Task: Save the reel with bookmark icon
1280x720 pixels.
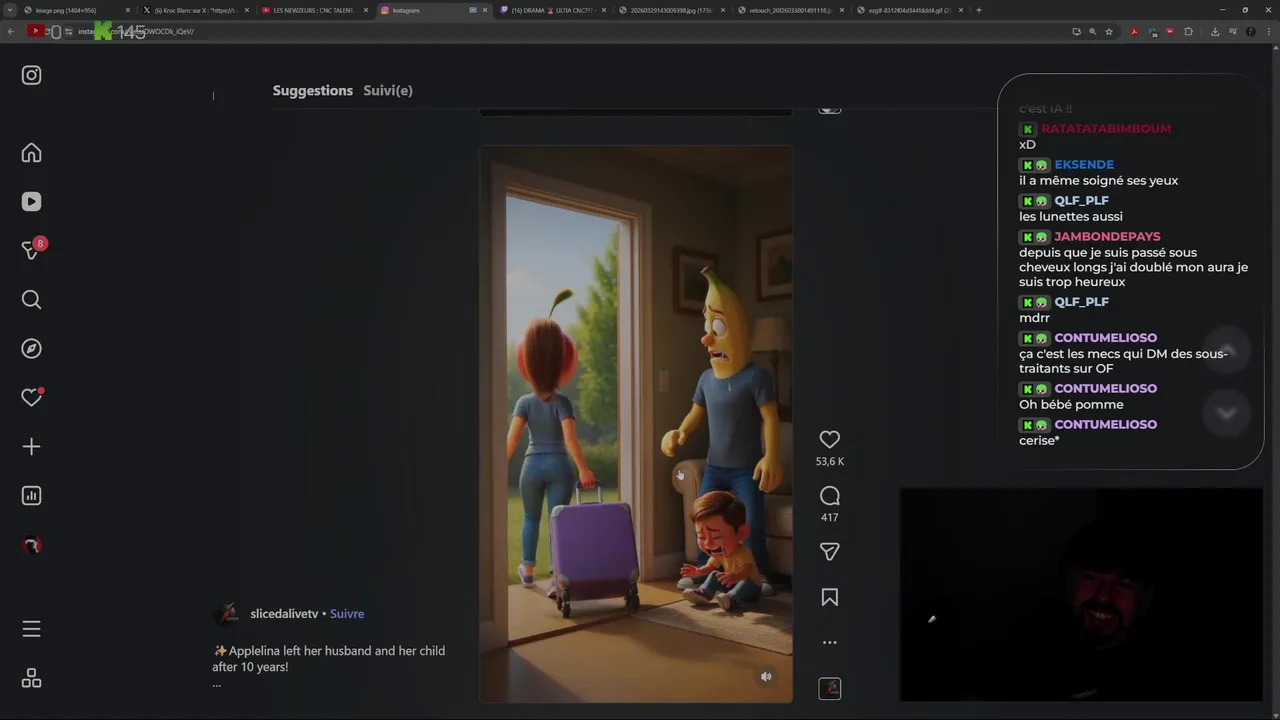Action: click(829, 597)
